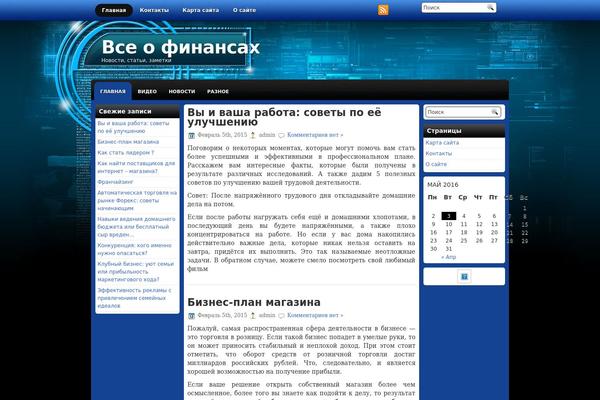600x400 pixels.
Task: Open recent post Бизнес-план магазина in sidebar
Action: point(128,142)
